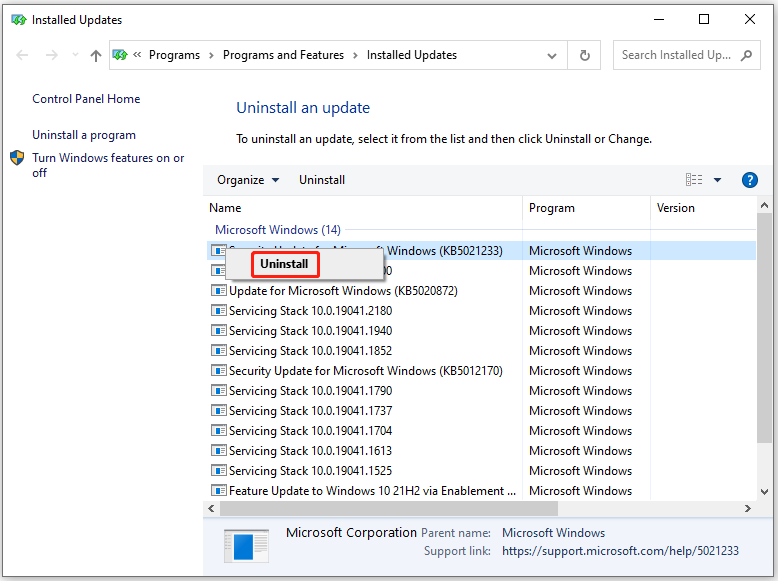Screen dimensions: 778x581
Task: Click update icon beside Servicing Stack 10.0.19041.1790
Action: 218,390
